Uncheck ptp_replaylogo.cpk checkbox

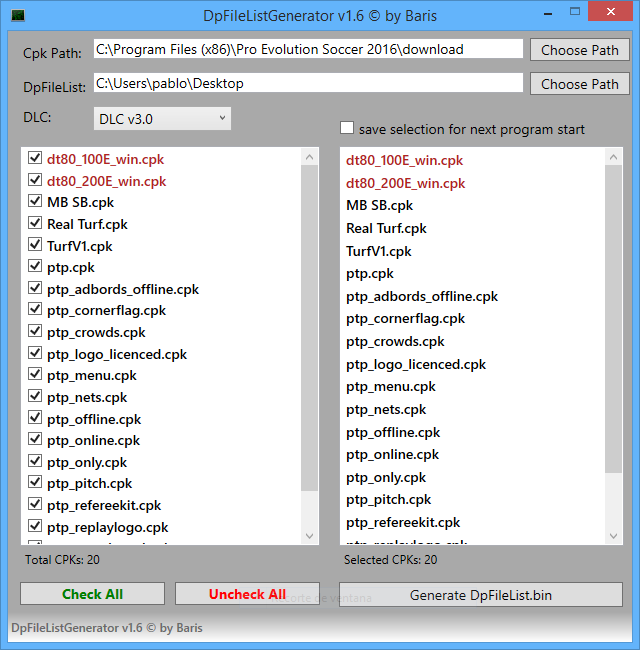(35, 526)
